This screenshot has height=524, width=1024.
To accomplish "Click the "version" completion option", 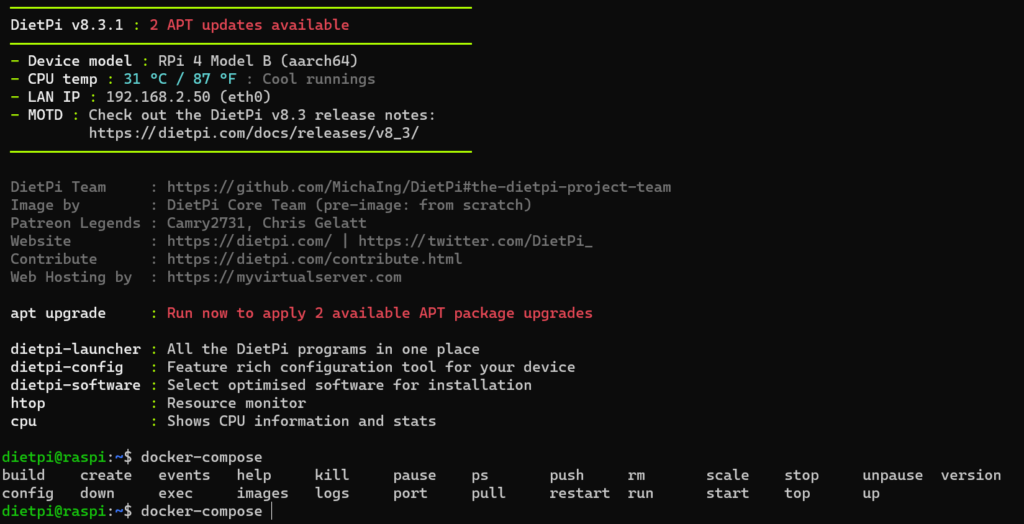I will (x=970, y=475).
